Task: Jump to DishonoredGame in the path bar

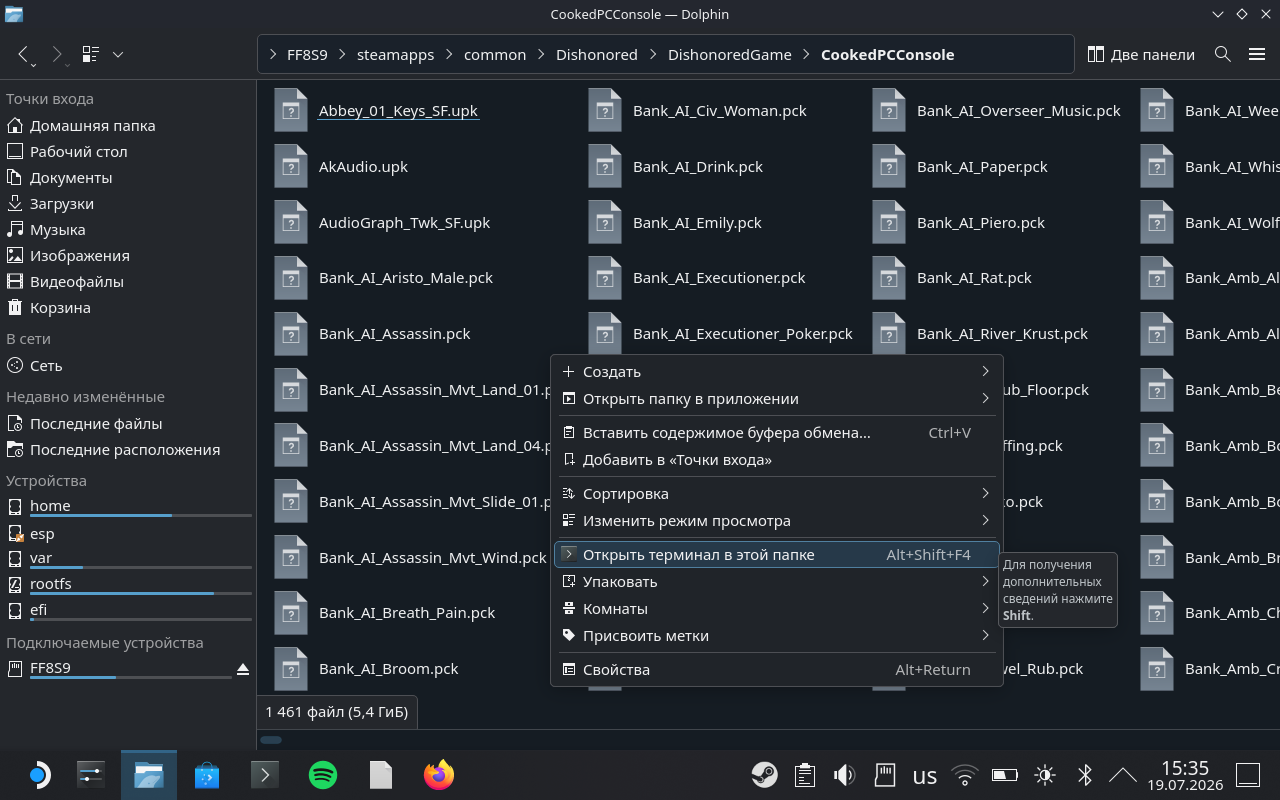Action: pos(730,55)
